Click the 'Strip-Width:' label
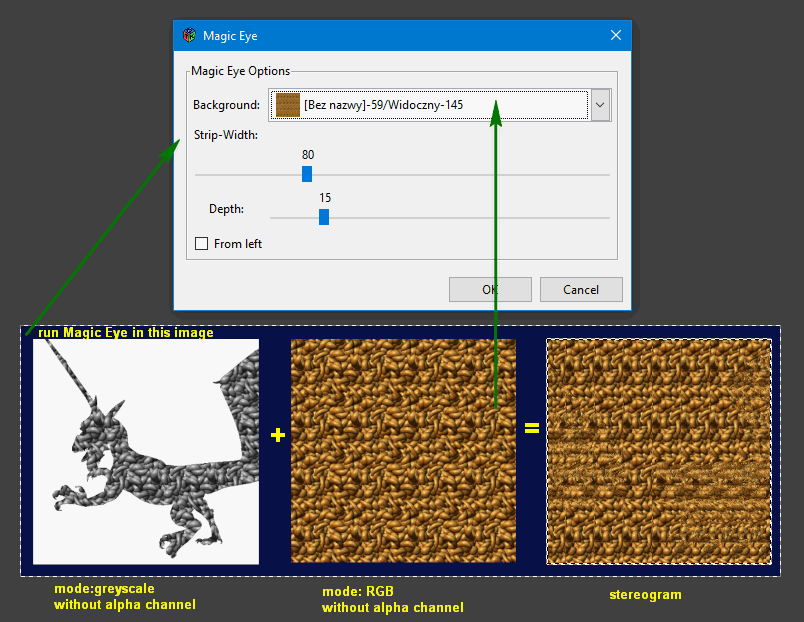 (x=226, y=135)
